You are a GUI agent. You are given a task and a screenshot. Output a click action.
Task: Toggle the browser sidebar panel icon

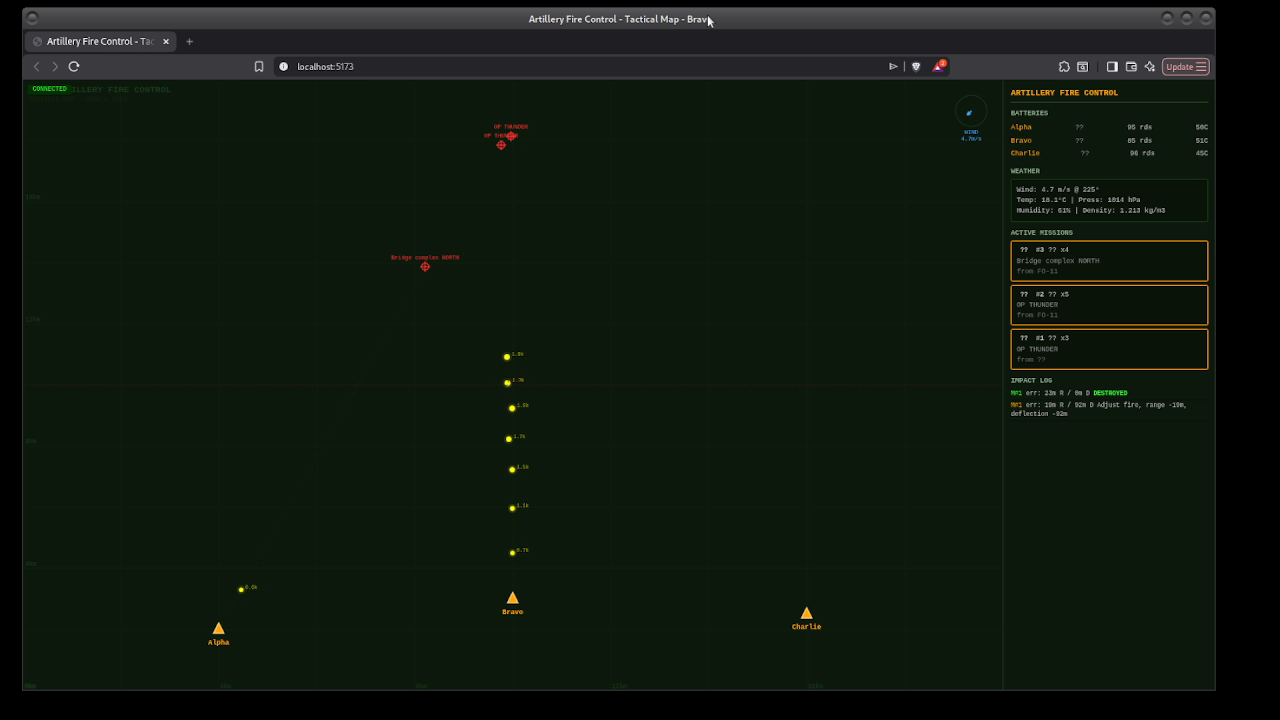[1111, 66]
